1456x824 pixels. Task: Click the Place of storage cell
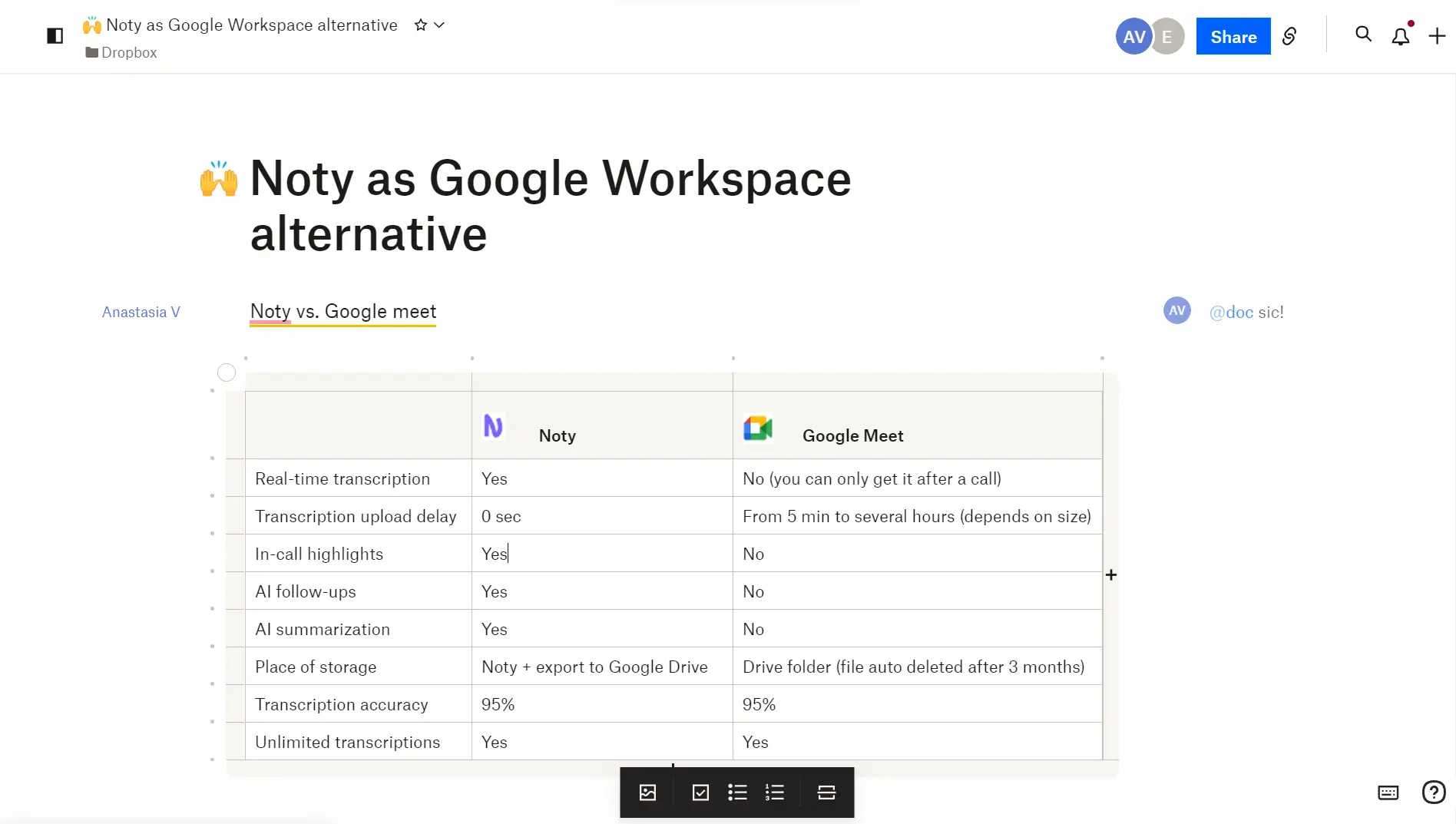click(x=358, y=667)
